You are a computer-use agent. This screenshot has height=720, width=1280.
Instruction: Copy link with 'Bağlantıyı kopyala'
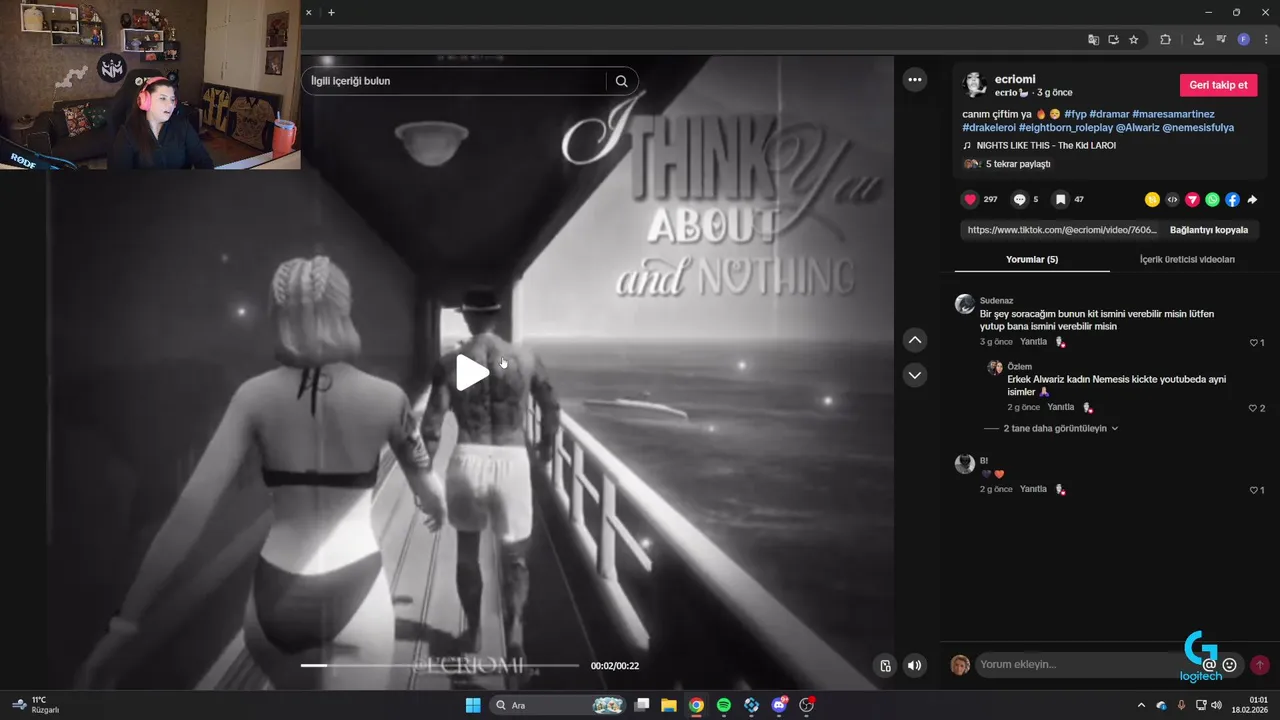[1209, 230]
